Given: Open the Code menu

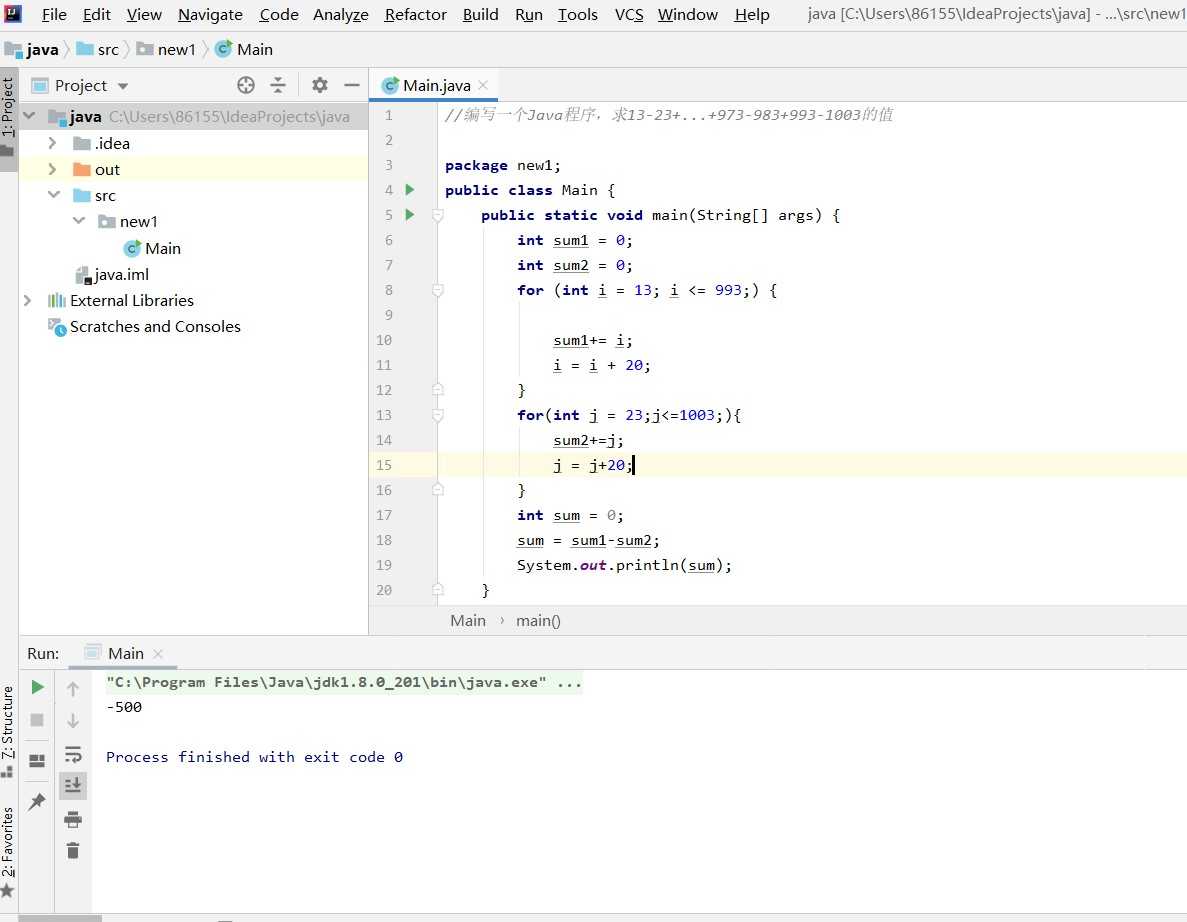Looking at the screenshot, I should 279,14.
